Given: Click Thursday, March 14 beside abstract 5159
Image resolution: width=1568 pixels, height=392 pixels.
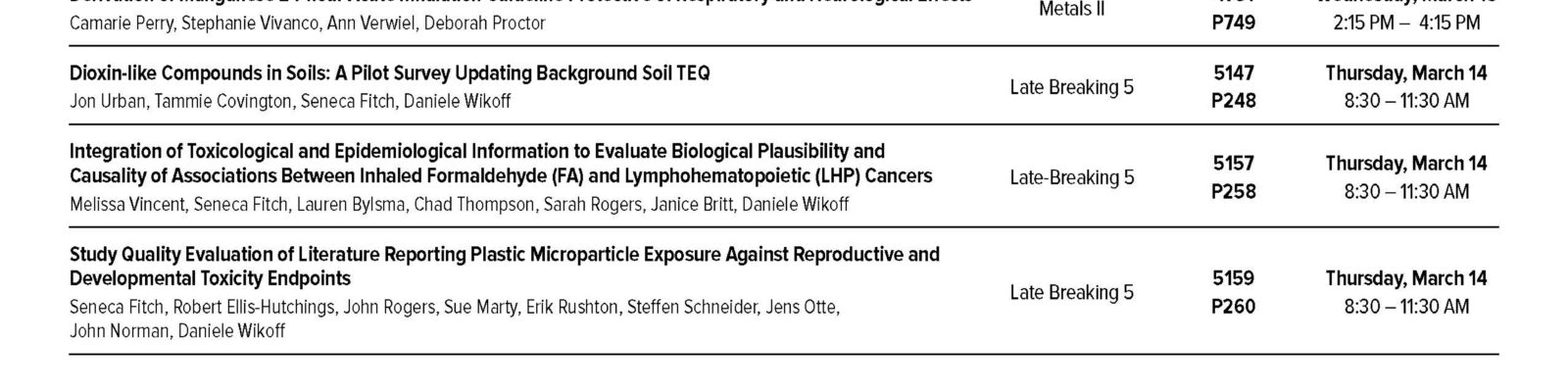Looking at the screenshot, I should [1406, 278].
